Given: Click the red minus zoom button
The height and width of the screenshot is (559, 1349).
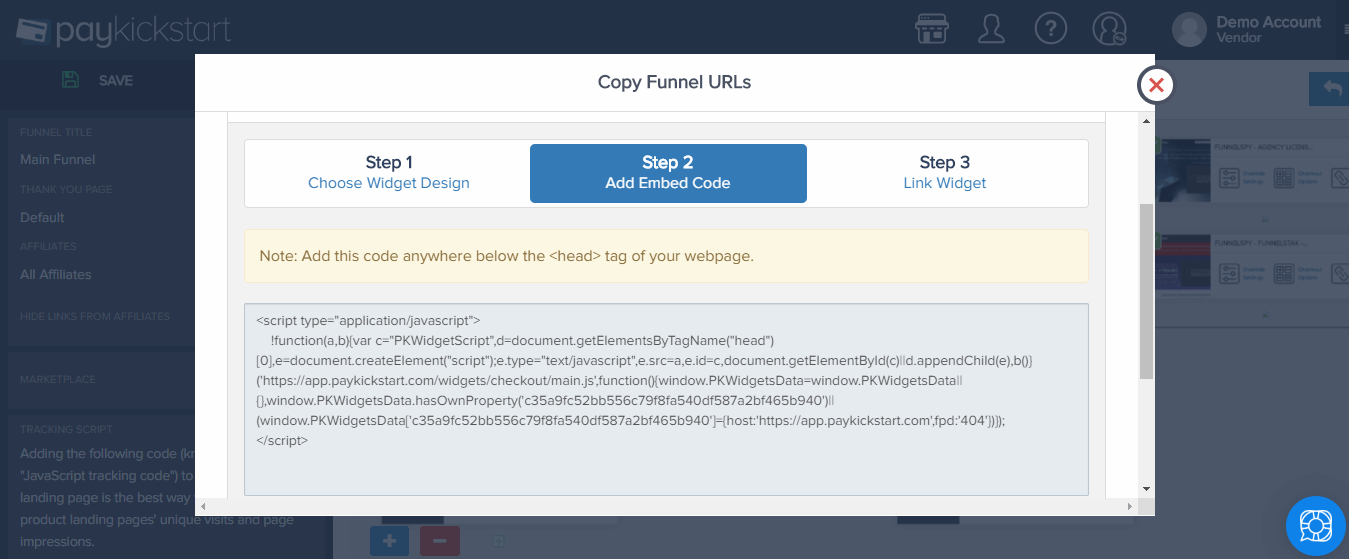Looking at the screenshot, I should (x=440, y=541).
